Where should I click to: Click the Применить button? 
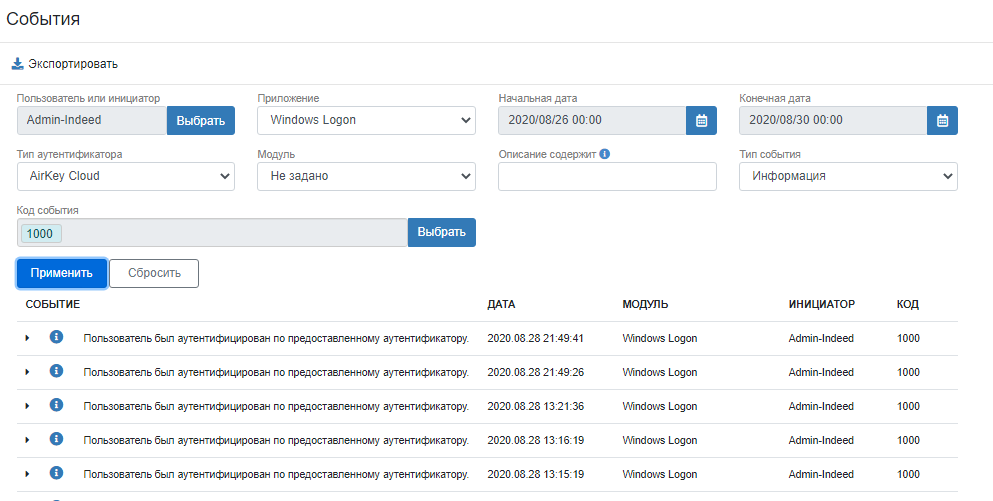pyautogui.click(x=62, y=273)
